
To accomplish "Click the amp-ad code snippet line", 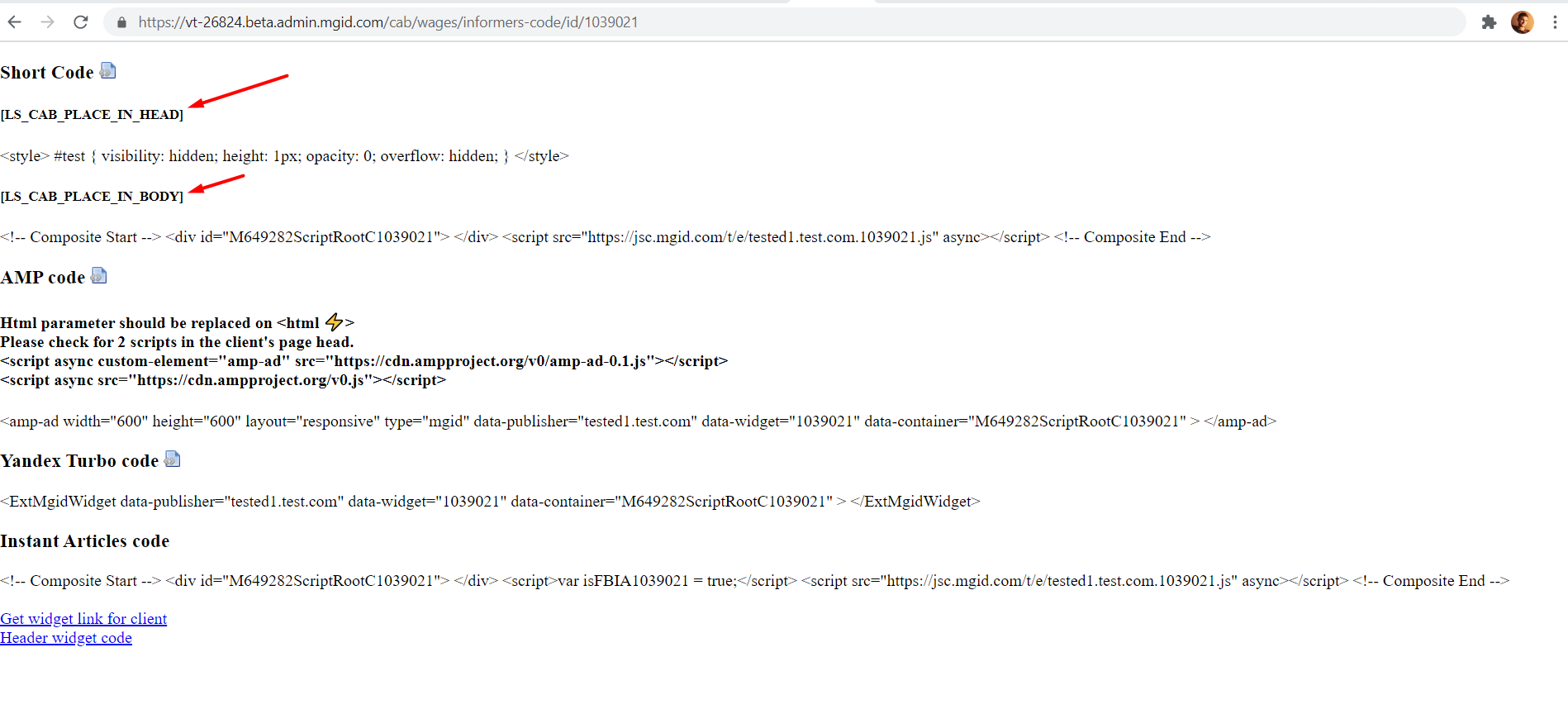I will [638, 421].
